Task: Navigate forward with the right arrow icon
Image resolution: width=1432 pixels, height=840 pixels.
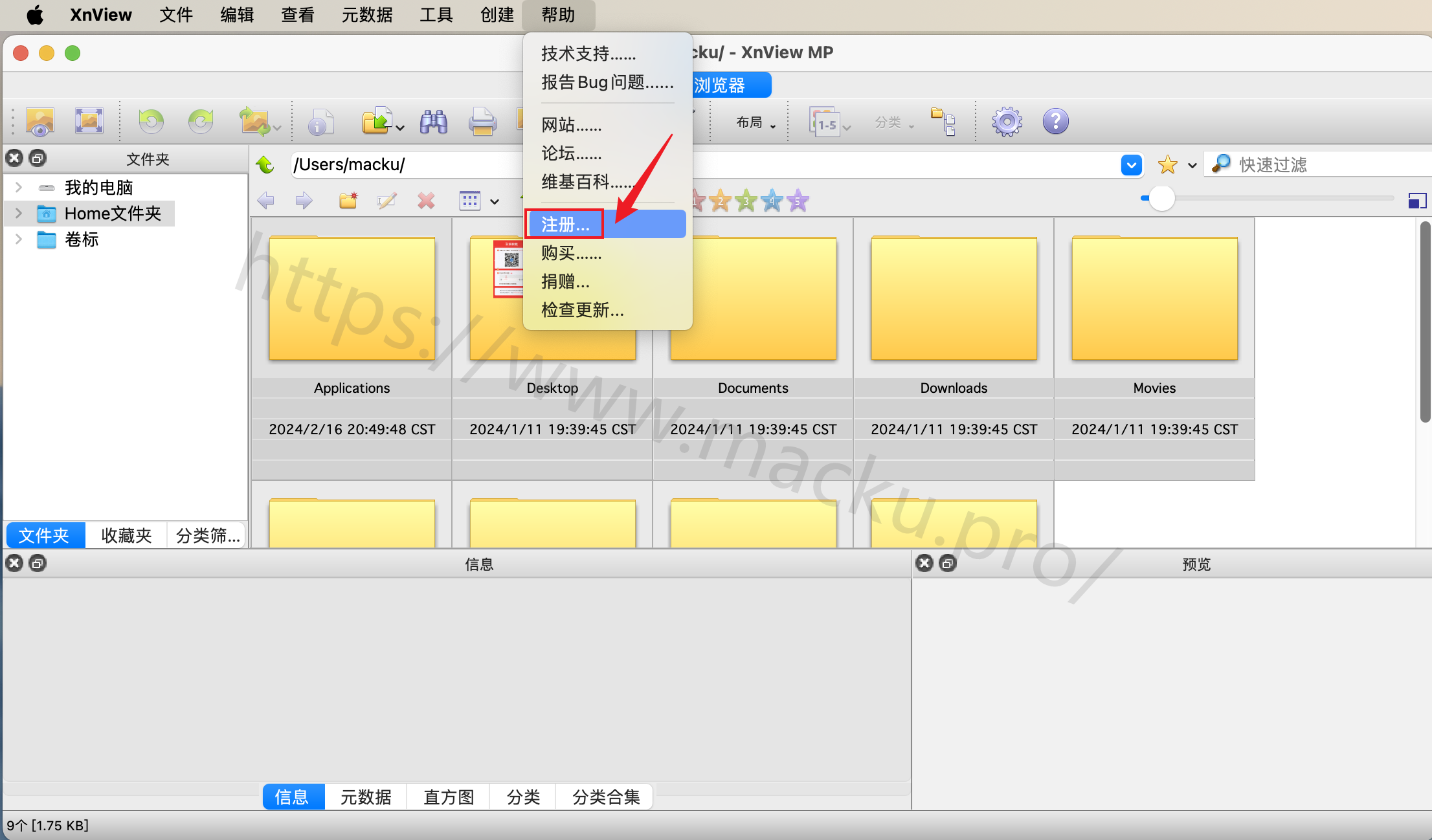Action: (x=304, y=201)
